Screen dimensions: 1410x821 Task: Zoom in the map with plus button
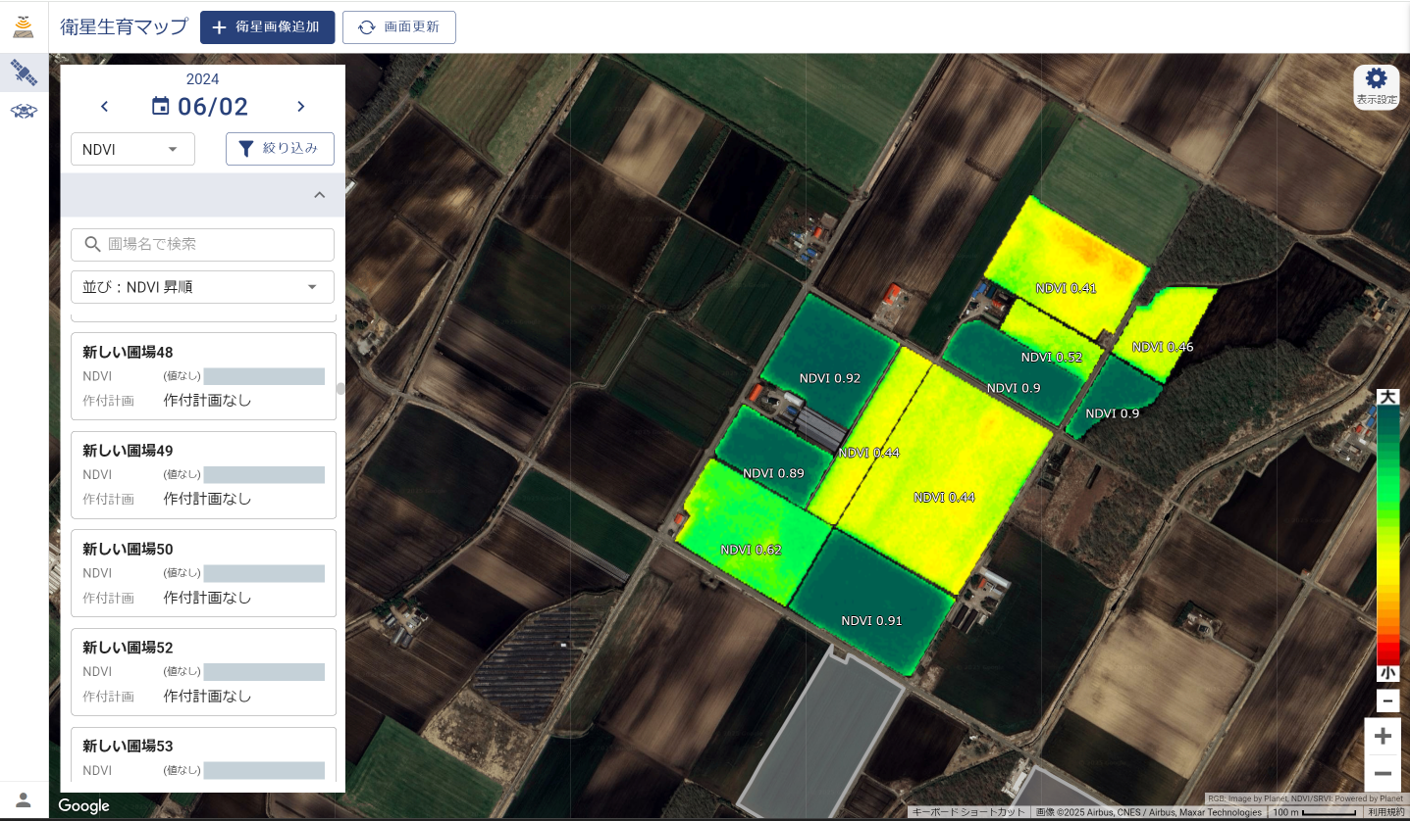coord(1382,737)
